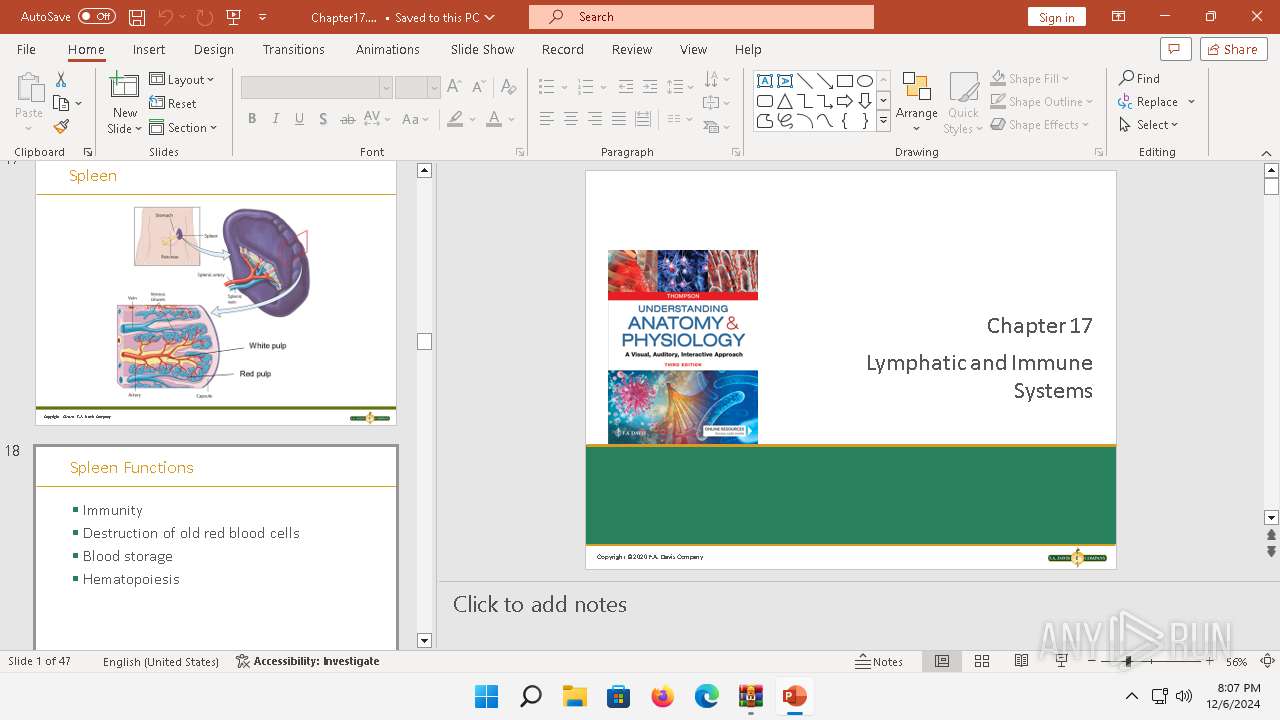
Task: Expand the font size dropdown
Action: pyautogui.click(x=434, y=87)
